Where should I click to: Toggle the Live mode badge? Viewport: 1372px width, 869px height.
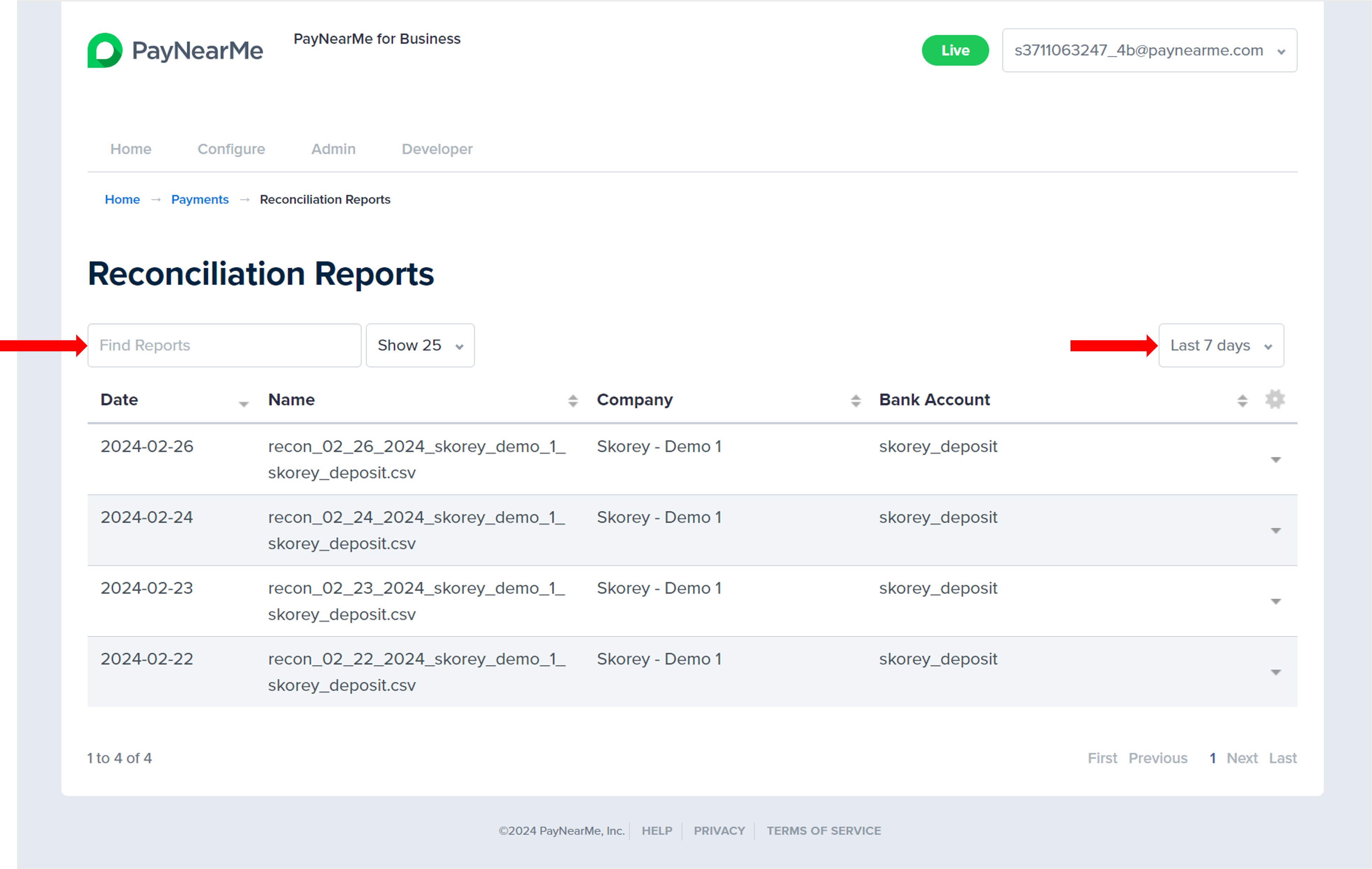[x=955, y=51]
